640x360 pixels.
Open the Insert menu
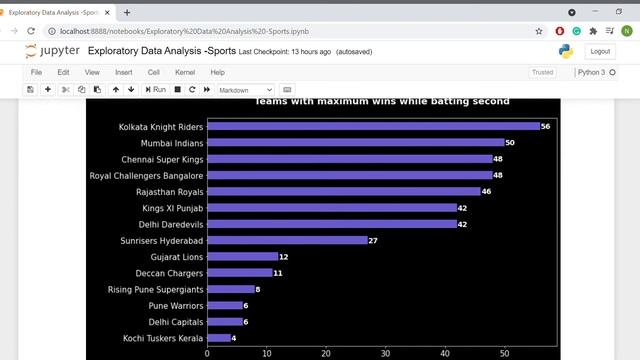(124, 72)
